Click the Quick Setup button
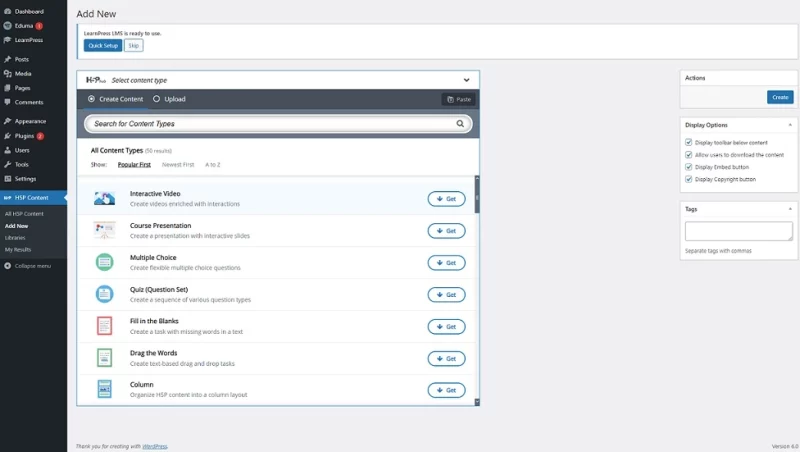 [x=102, y=46]
